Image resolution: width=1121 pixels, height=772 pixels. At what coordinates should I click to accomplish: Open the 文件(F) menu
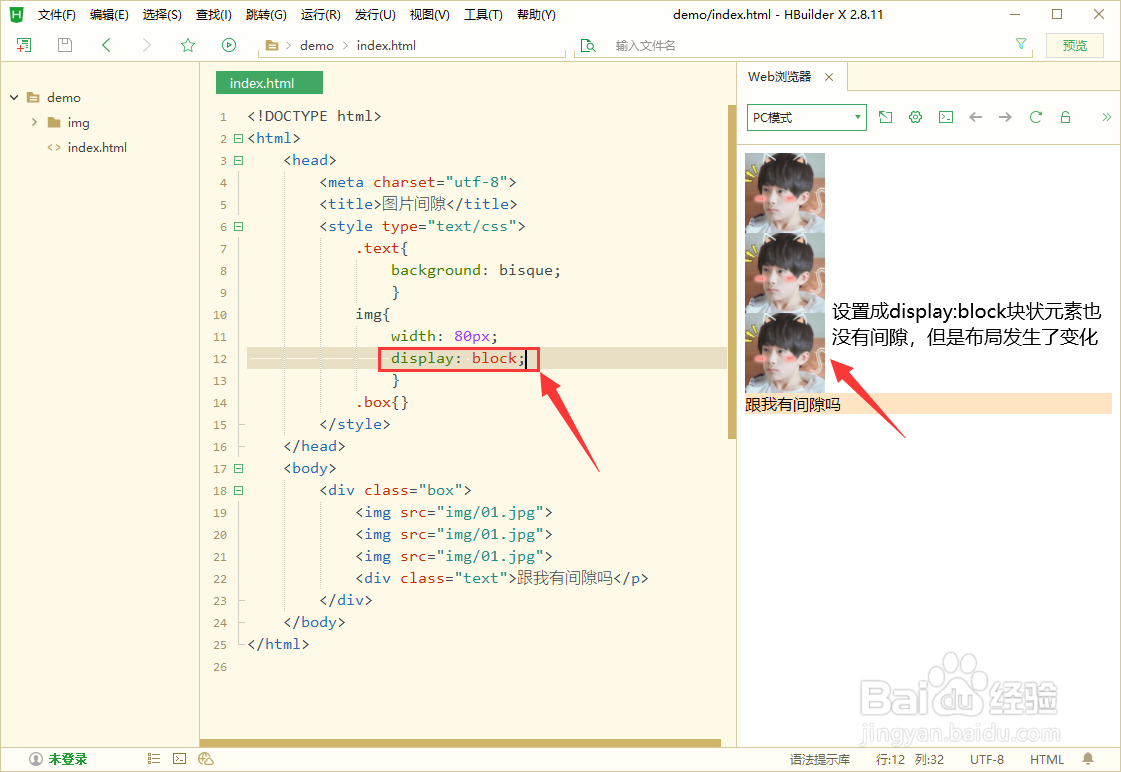click(x=56, y=14)
